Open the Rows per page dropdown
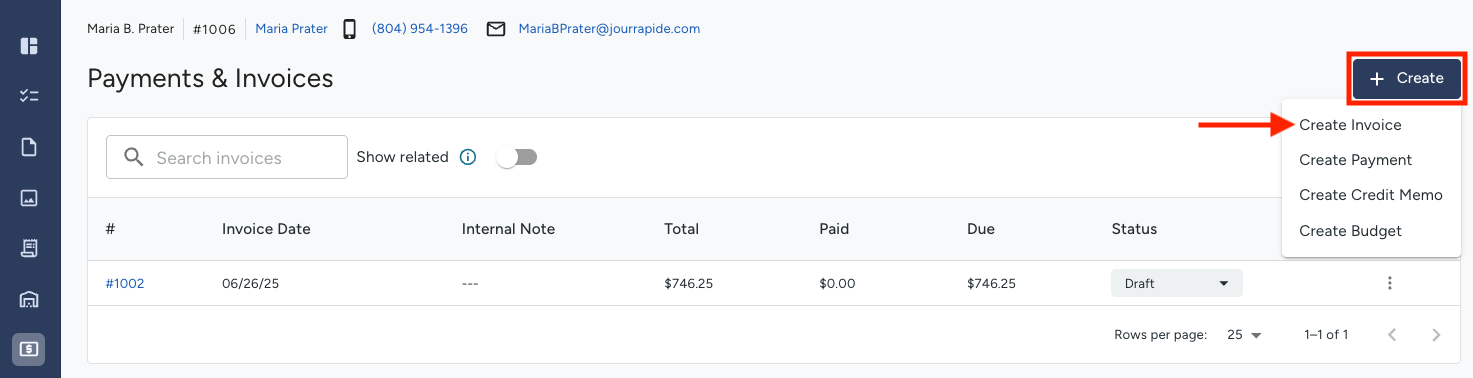Viewport: 1473px width, 378px height. pos(1244,335)
